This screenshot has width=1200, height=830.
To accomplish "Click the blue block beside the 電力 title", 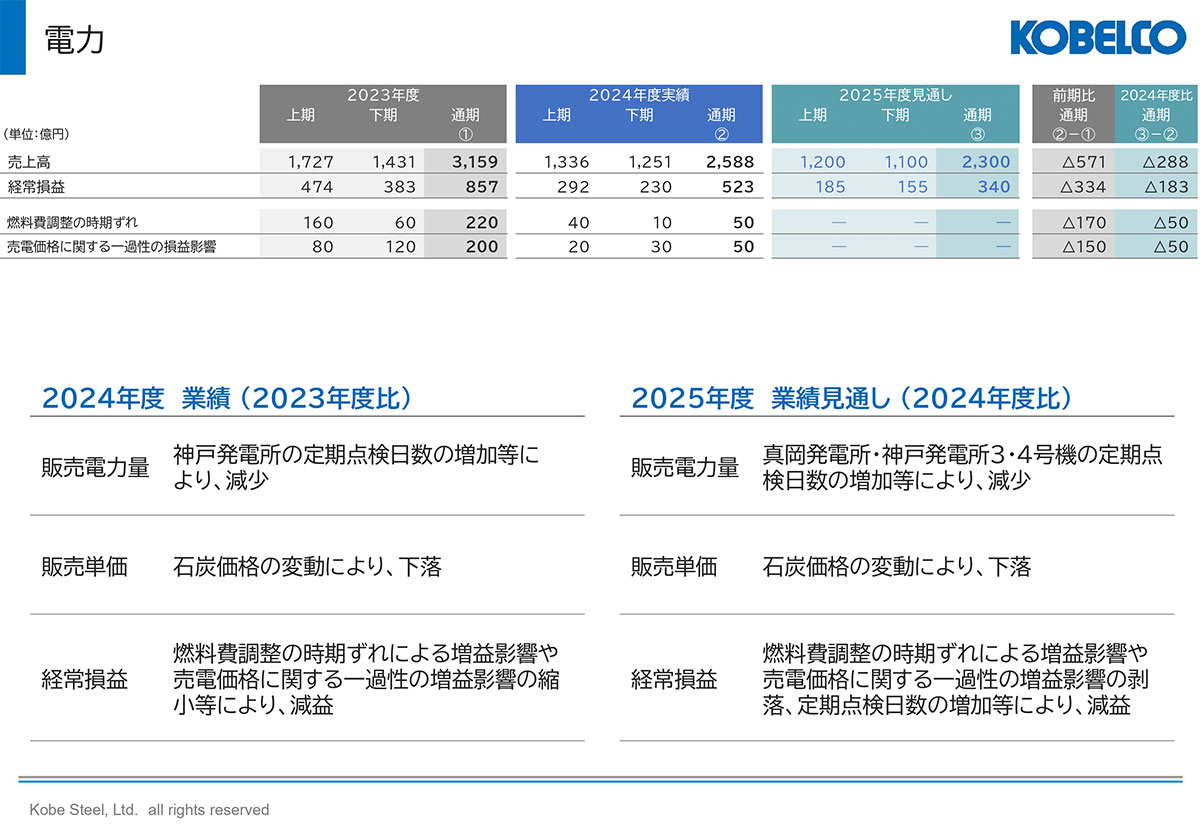I will tap(12, 37).
